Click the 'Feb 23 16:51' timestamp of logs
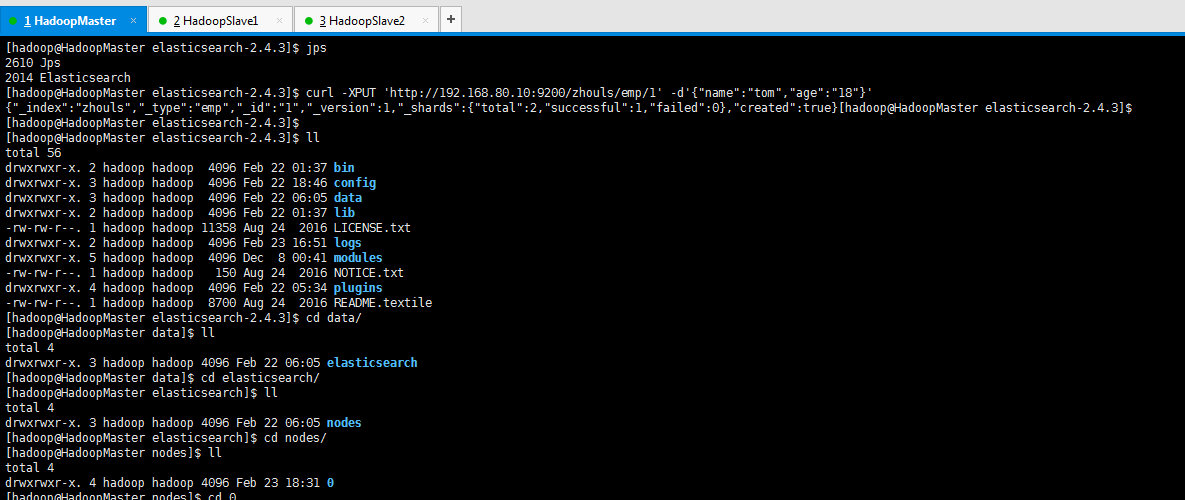The image size is (1185, 500). [x=284, y=242]
